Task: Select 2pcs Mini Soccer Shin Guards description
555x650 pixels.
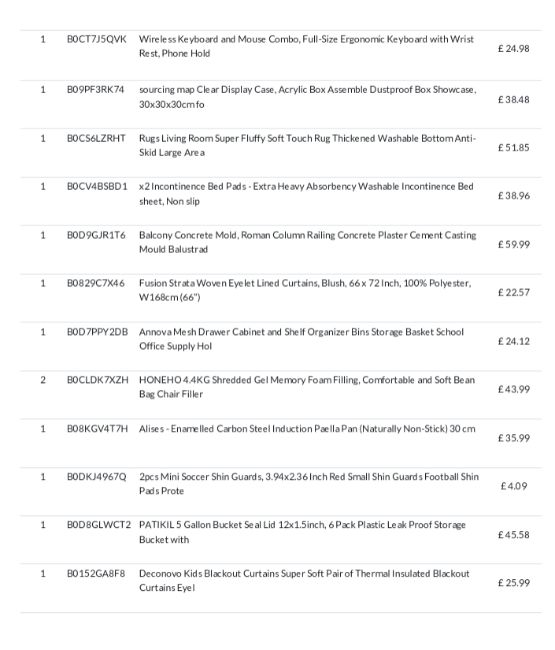Action: tap(309, 484)
